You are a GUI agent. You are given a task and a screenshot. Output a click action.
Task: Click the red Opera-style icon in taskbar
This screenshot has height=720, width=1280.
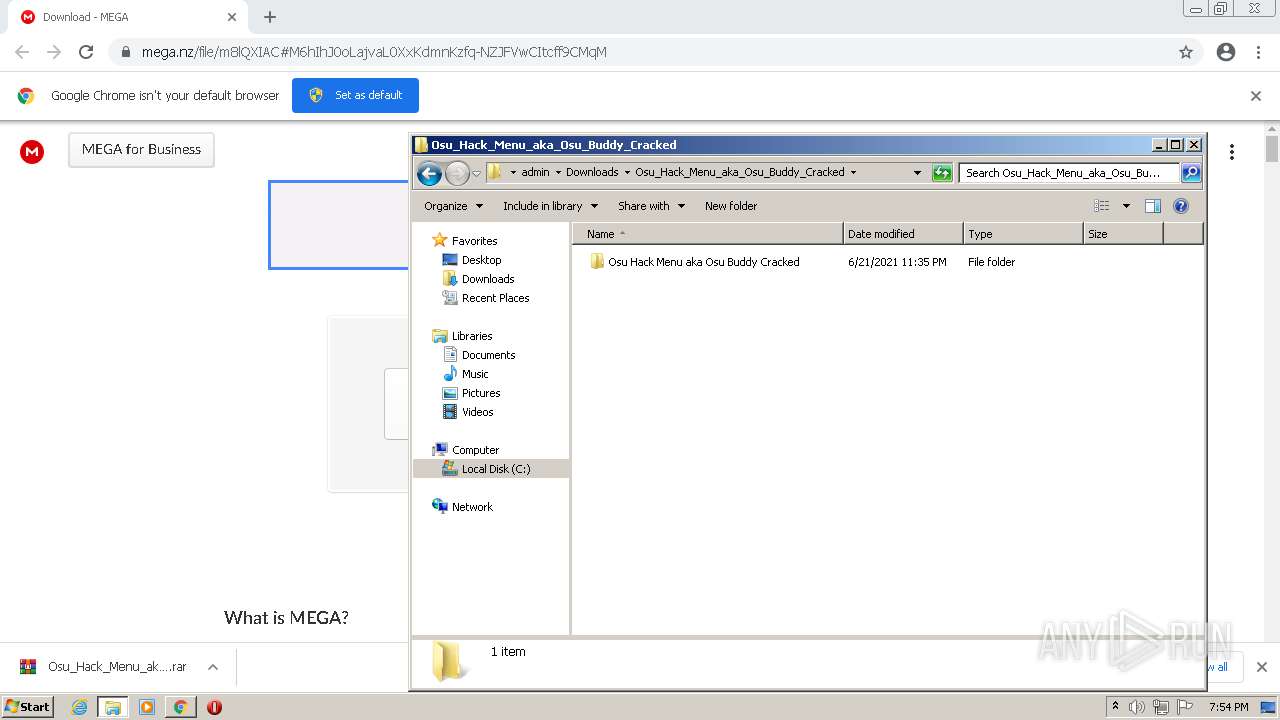214,707
